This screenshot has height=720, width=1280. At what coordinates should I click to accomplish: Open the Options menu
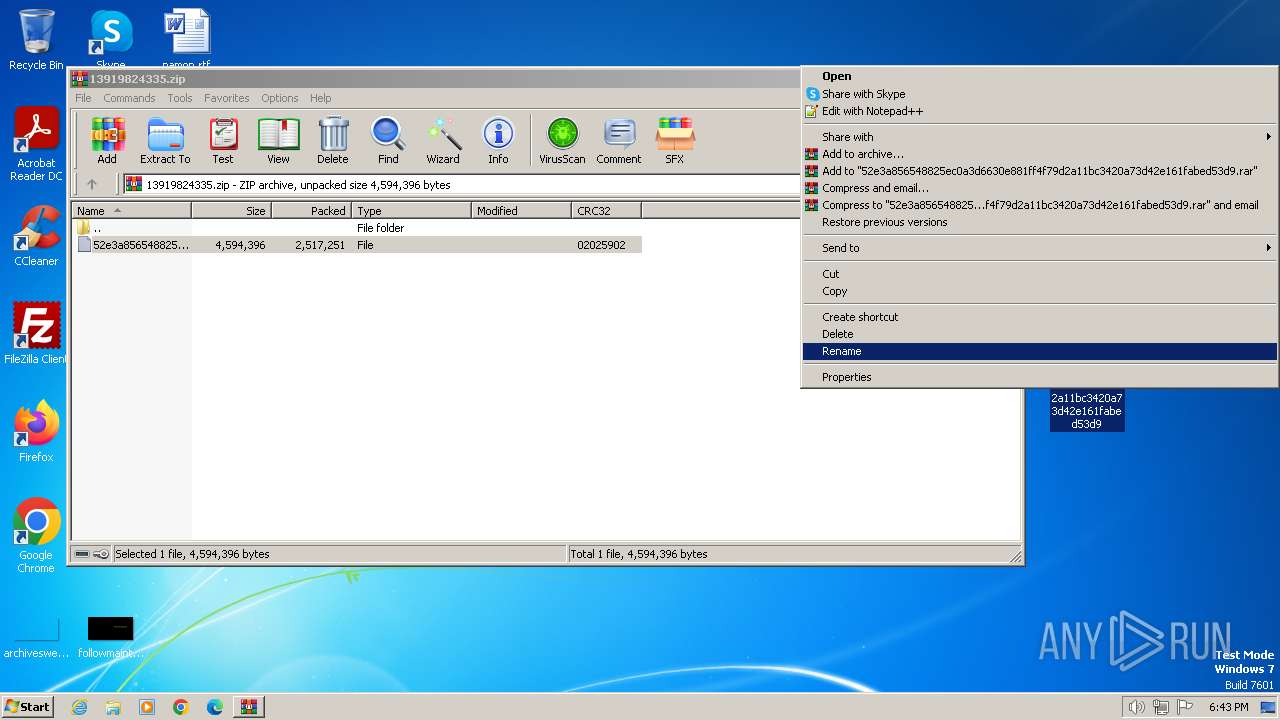pyautogui.click(x=280, y=98)
